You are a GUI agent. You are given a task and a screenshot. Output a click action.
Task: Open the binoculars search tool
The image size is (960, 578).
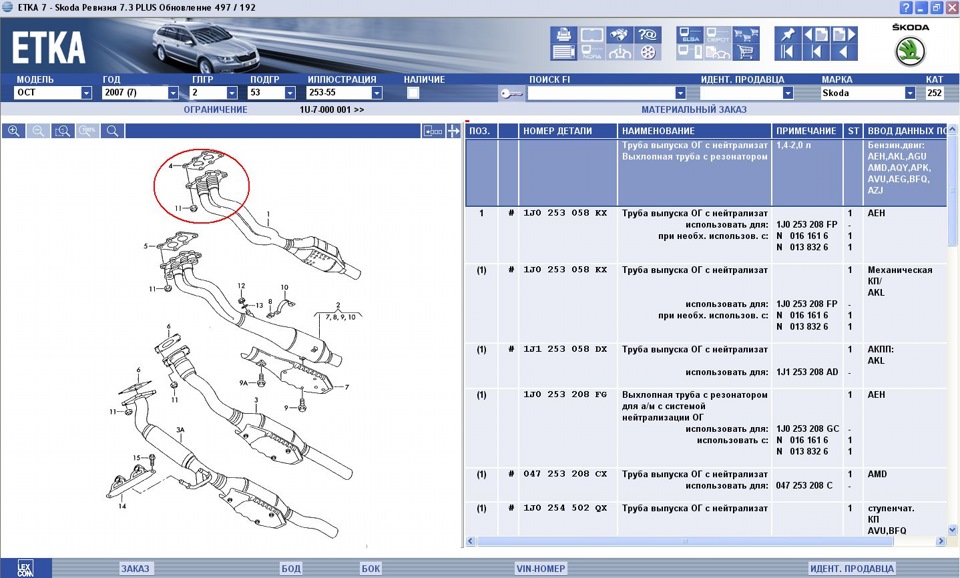coord(620,35)
